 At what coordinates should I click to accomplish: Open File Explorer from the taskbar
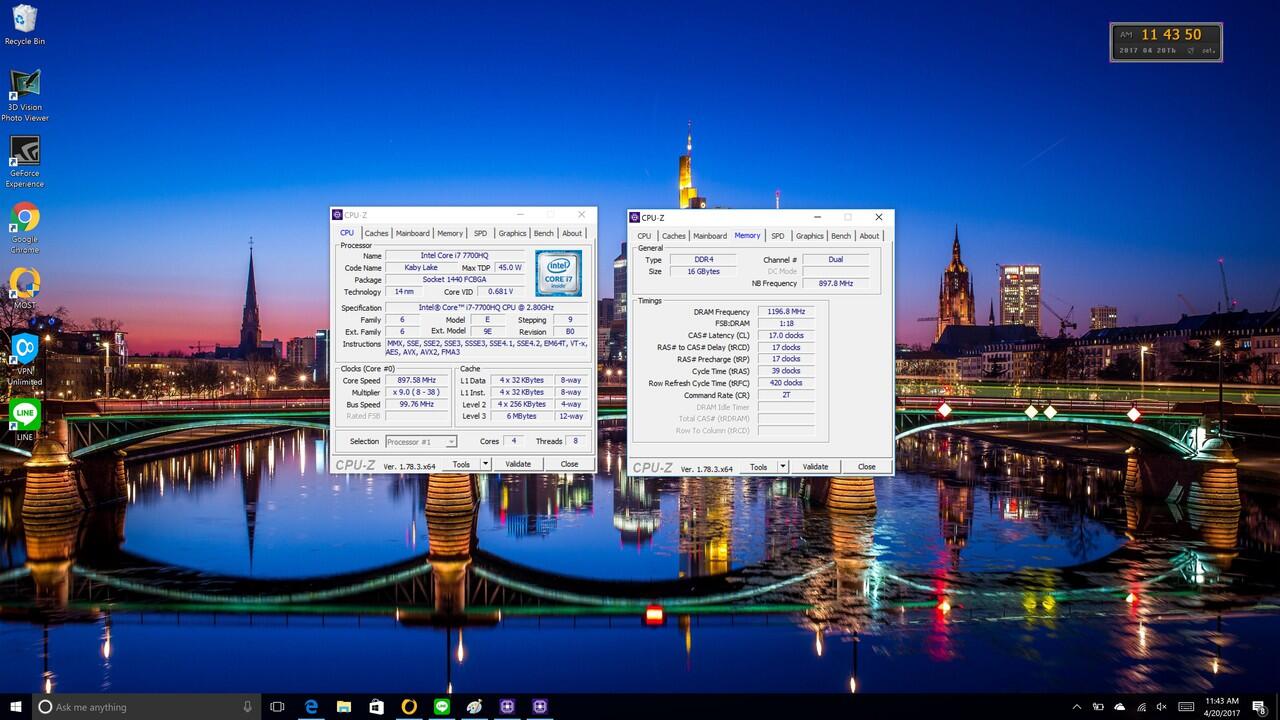(x=344, y=707)
